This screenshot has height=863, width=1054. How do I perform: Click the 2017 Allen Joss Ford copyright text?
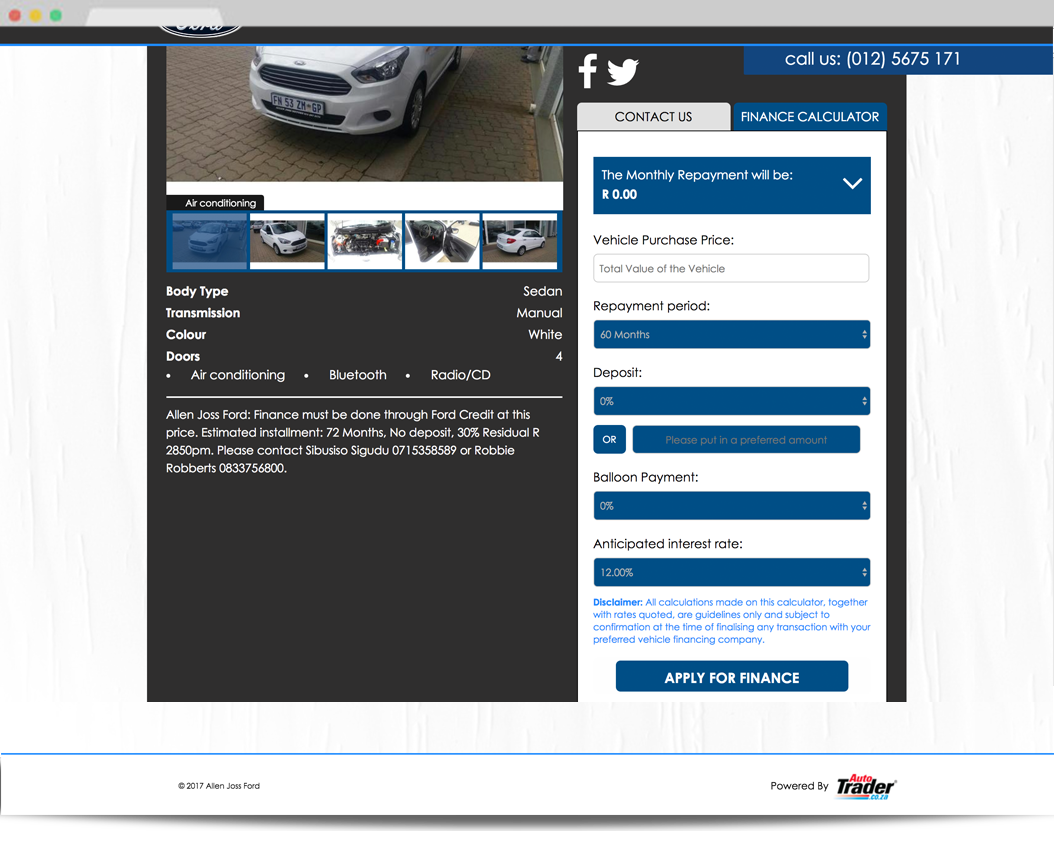[x=218, y=786]
